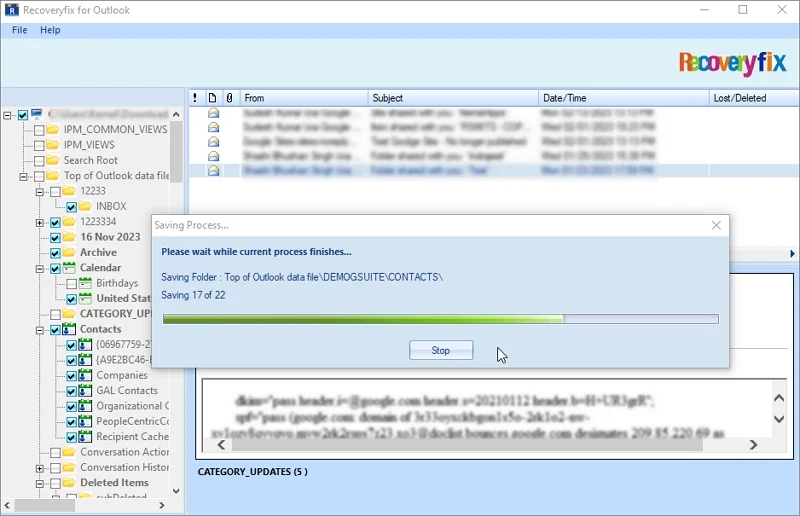Sort by Lost/Deleted column
The width and height of the screenshot is (800, 516).
(x=754, y=98)
